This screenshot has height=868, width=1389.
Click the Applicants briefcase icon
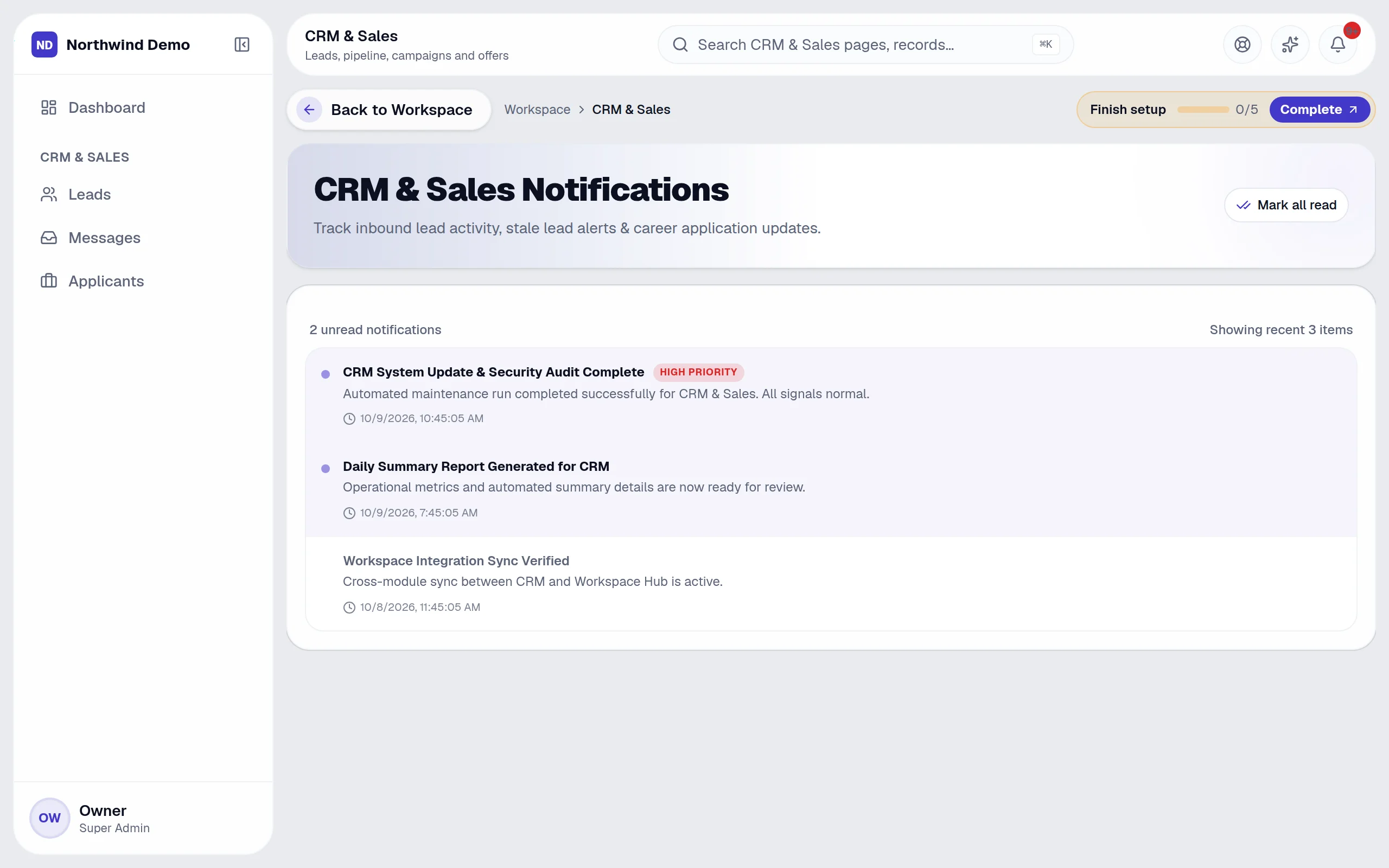tap(49, 280)
